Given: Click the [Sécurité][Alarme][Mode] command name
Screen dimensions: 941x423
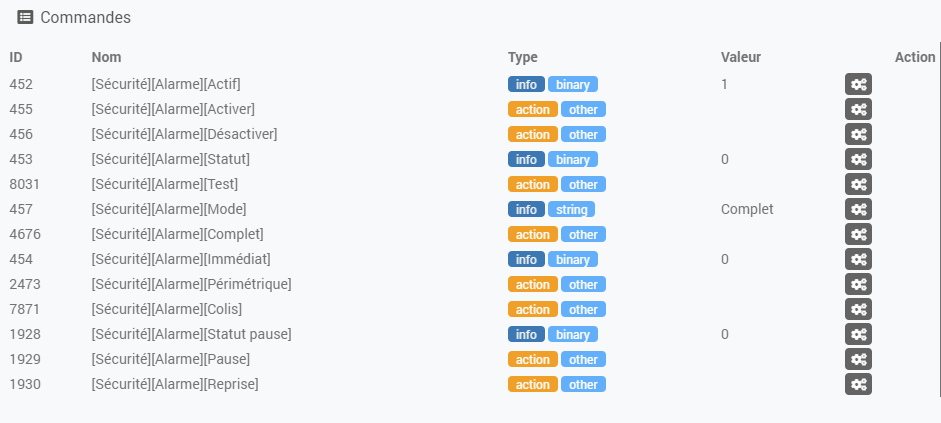Looking at the screenshot, I should tap(169, 209).
